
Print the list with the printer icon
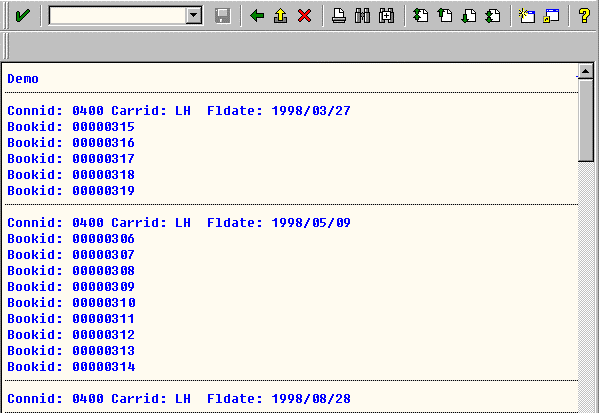[338, 16]
